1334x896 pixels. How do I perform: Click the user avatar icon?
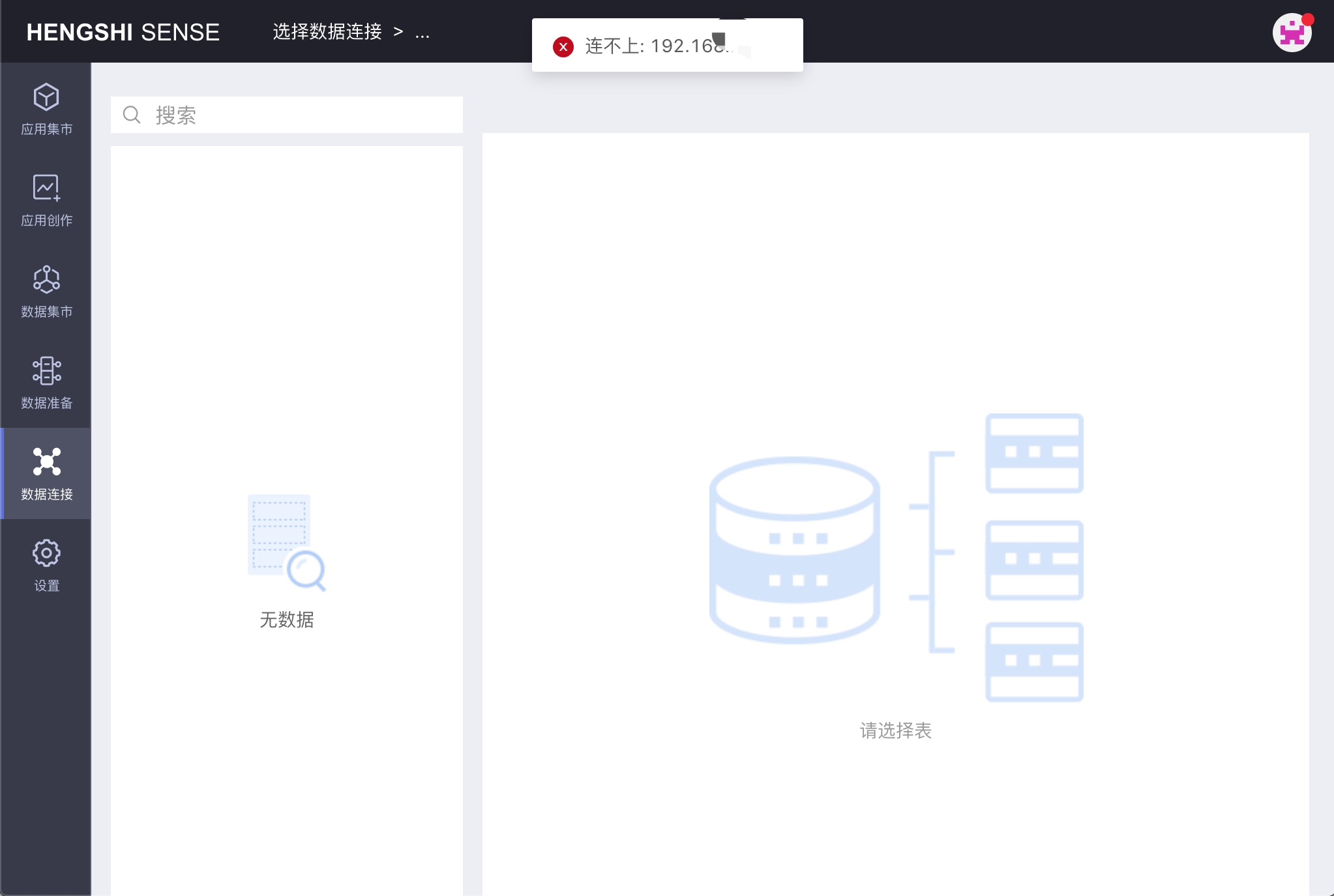coord(1292,32)
